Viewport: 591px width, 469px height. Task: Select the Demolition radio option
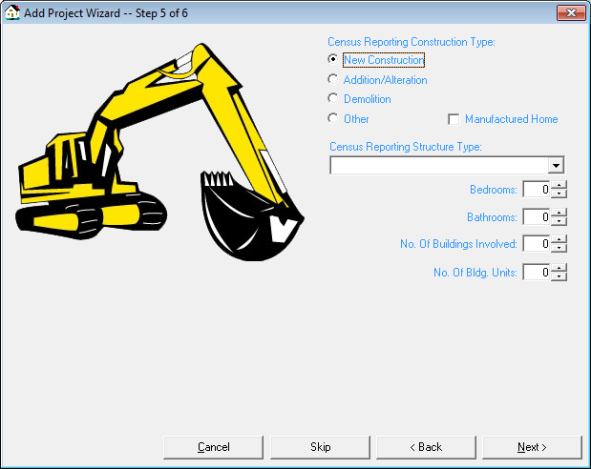click(x=333, y=99)
